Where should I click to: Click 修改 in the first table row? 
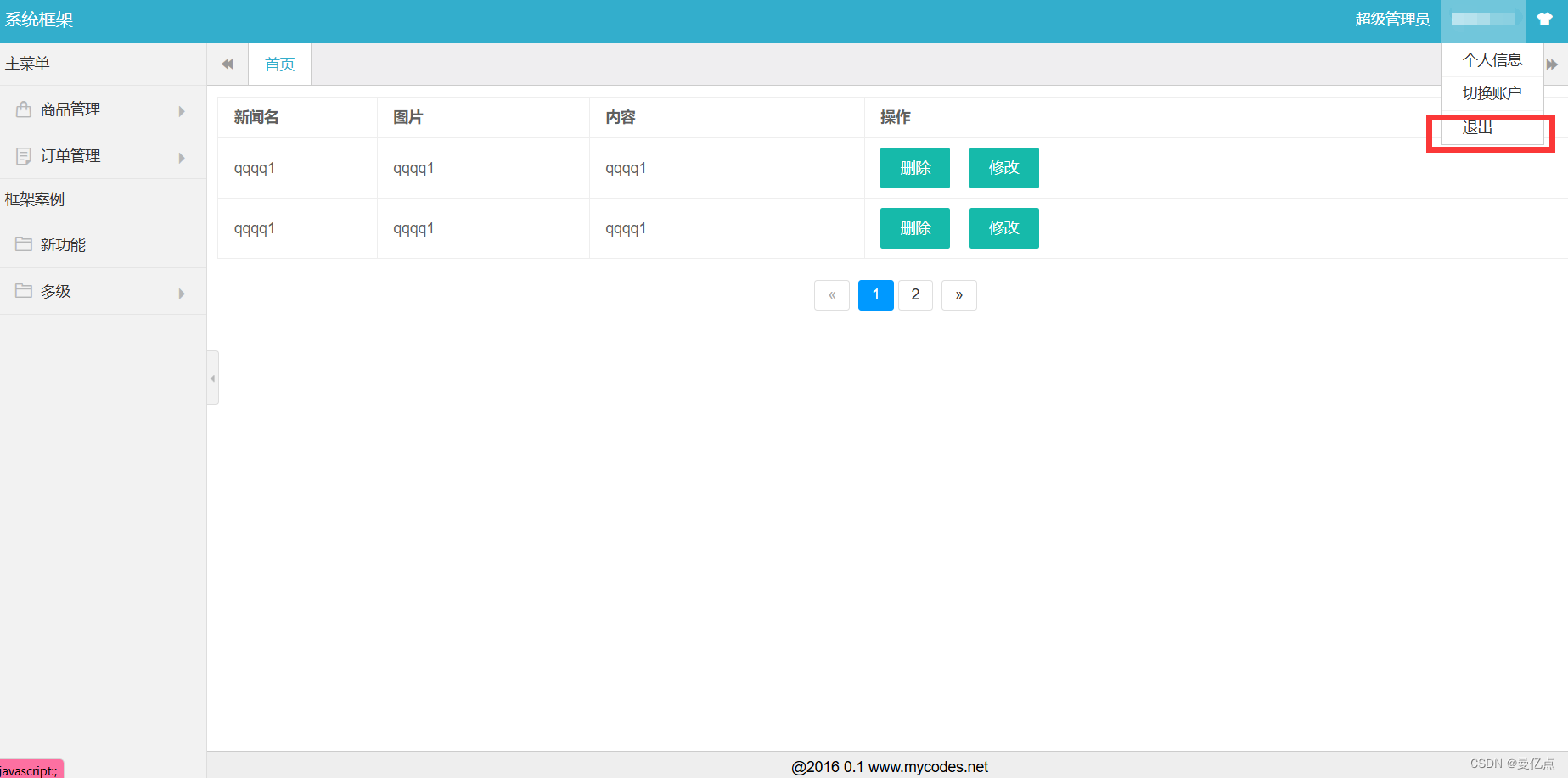coord(1004,168)
